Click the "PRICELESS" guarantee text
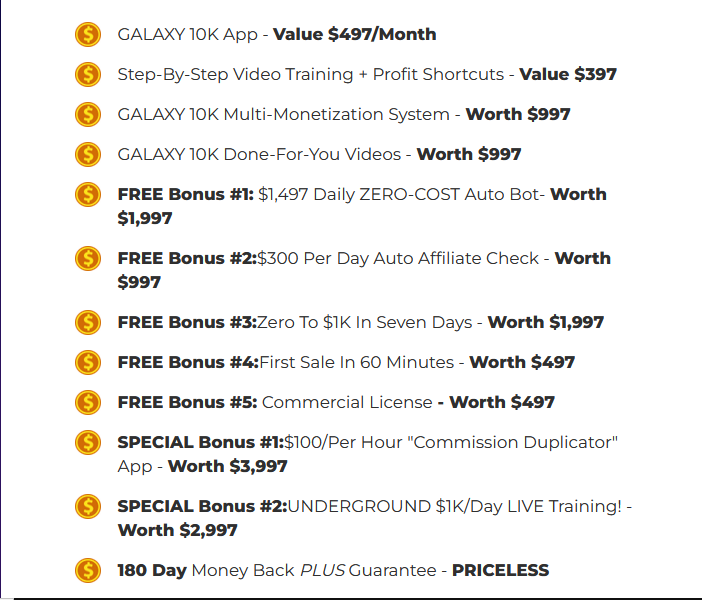 (500, 570)
